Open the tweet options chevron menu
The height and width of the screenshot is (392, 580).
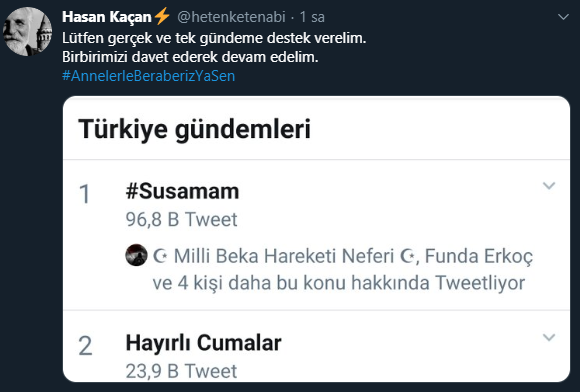[563, 17]
